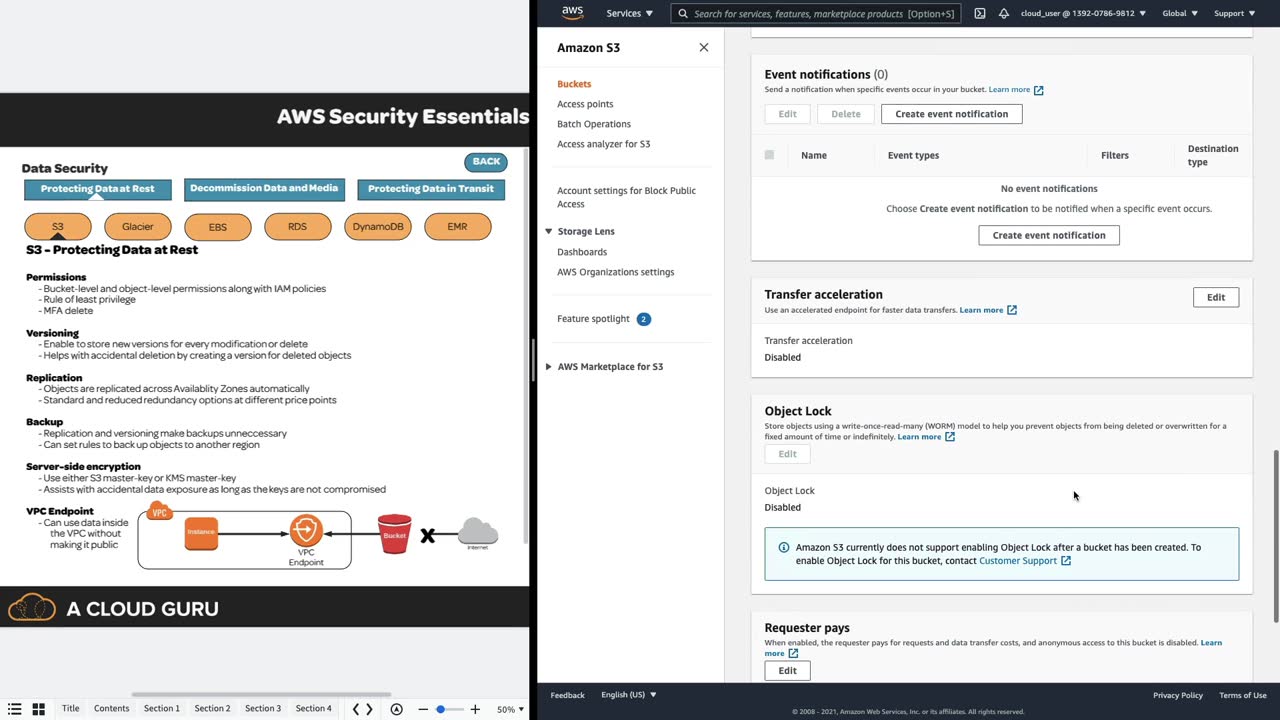Click the AWS logo home icon
The width and height of the screenshot is (1280, 720).
(x=572, y=13)
